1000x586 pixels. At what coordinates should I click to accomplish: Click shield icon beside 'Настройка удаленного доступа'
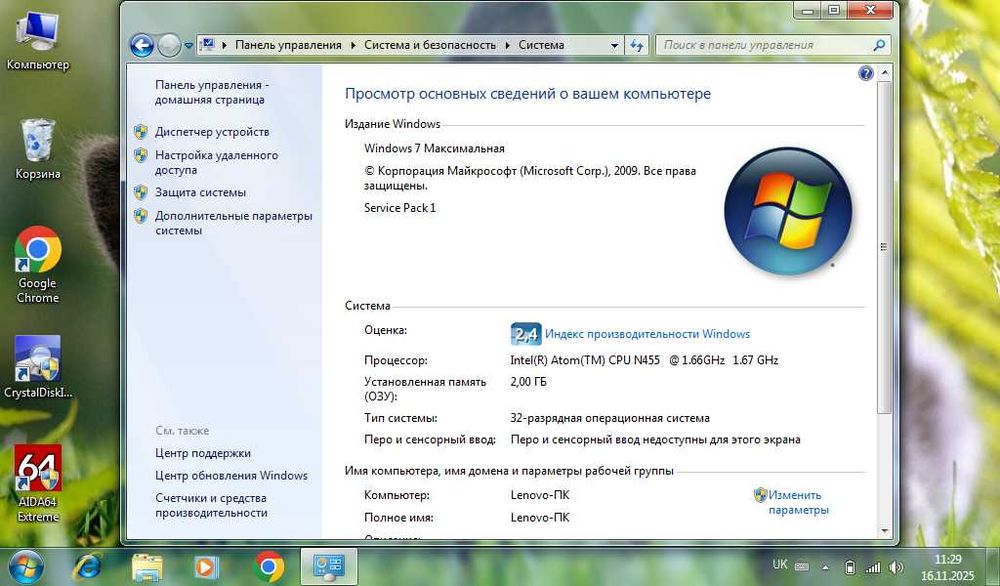(141, 155)
